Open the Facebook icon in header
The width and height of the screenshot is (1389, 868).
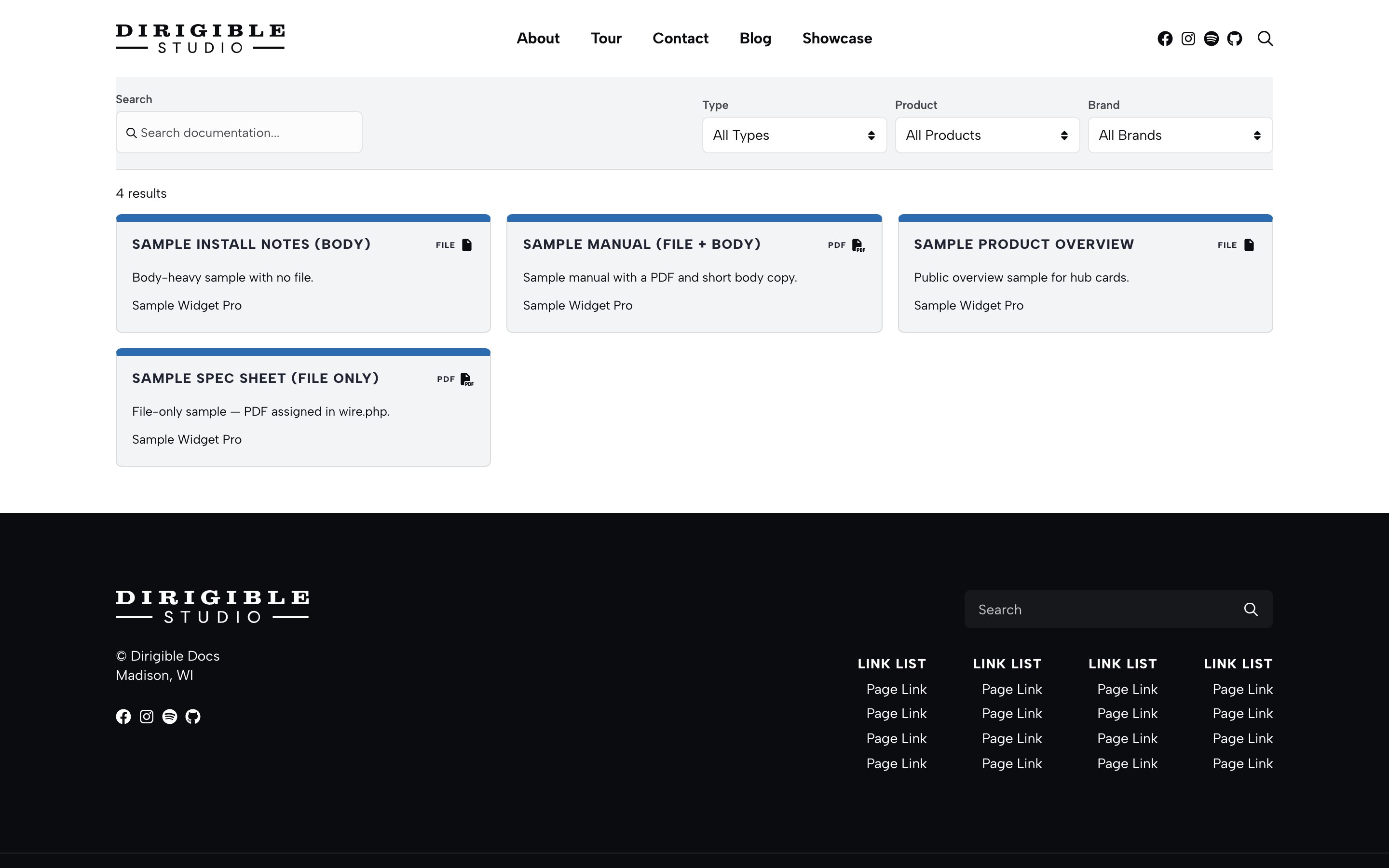coord(1165,39)
